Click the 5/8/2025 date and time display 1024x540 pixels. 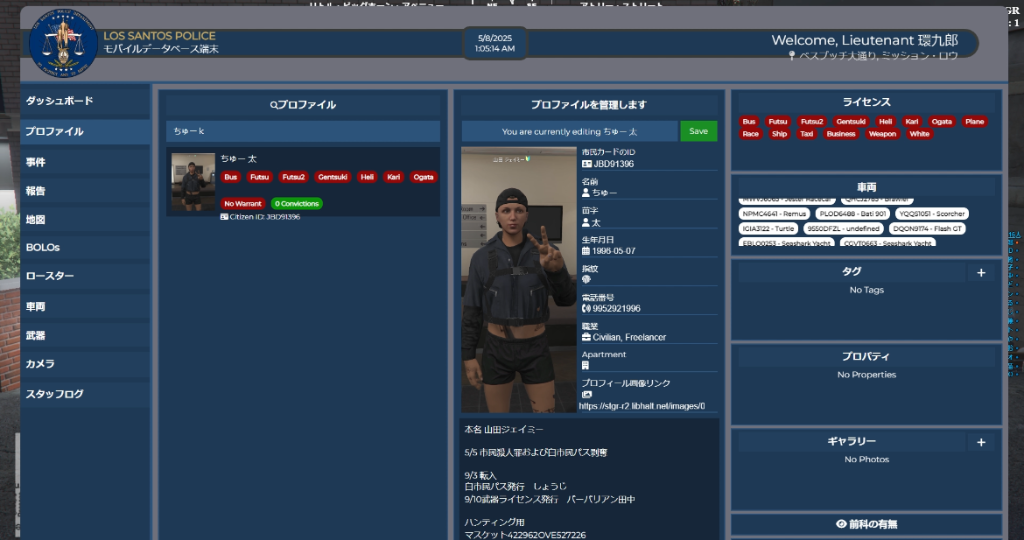495,44
